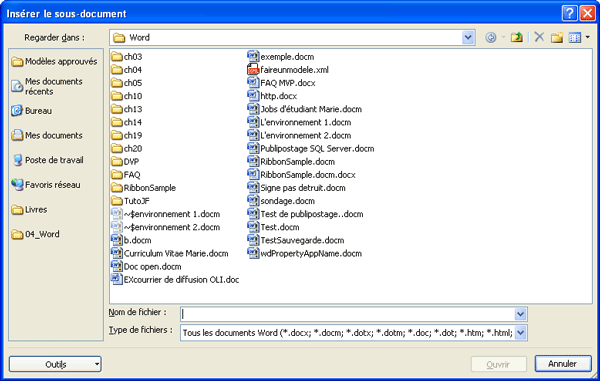Viewport: 600px width, 381px height.
Task: Open Mes documents sidebar shortcut
Action: tap(47, 135)
